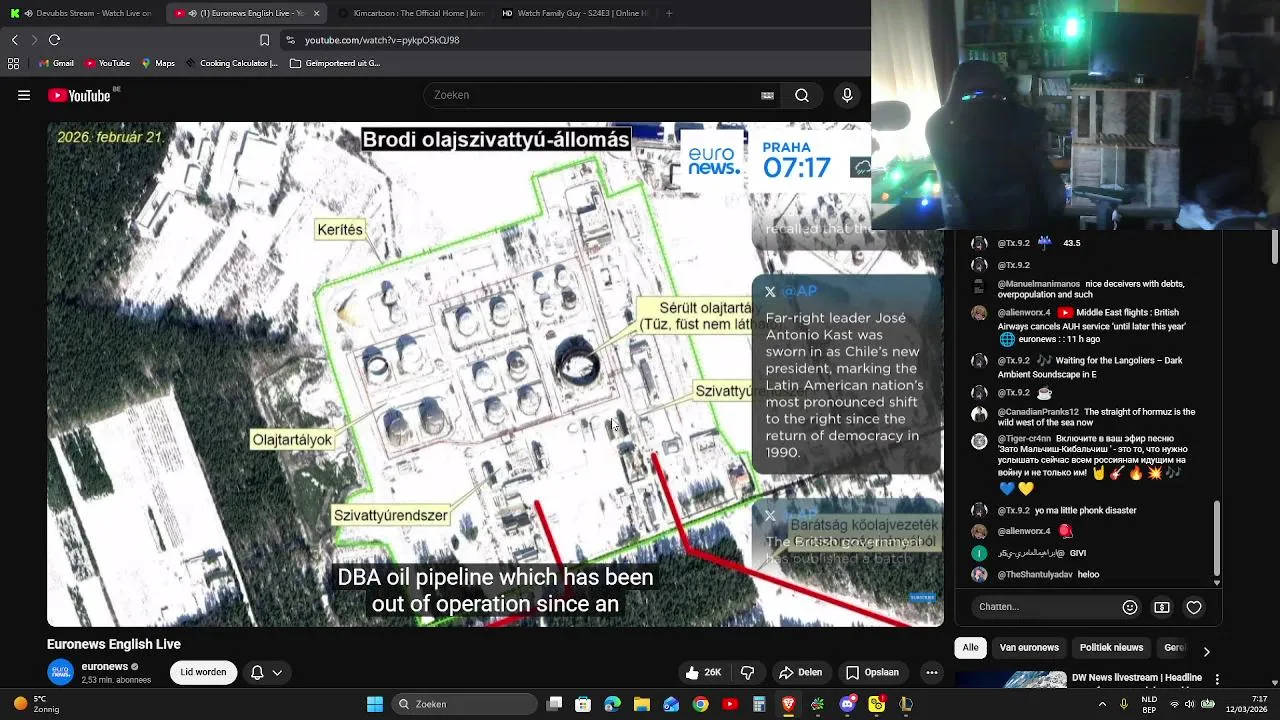The width and height of the screenshot is (1280, 720).
Task: Switch to Devubbs Stream browser tab
Action: coord(80,13)
